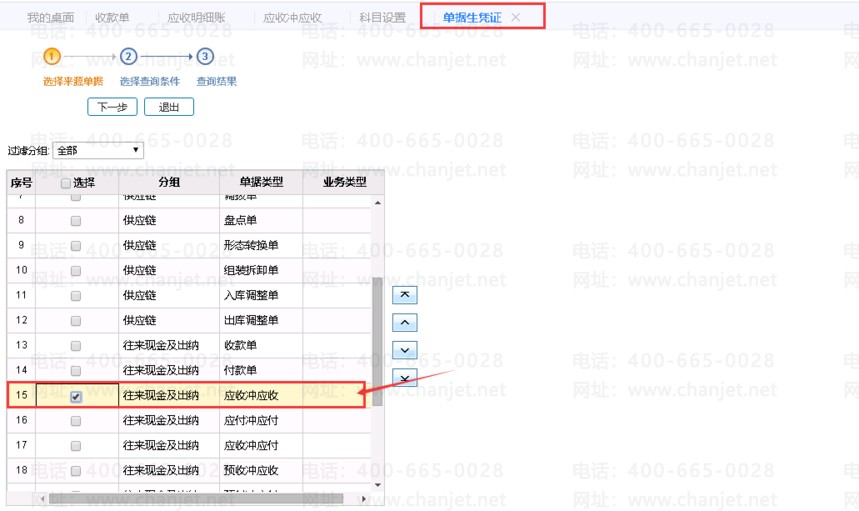Check row 16 应付冲应付 checkbox

pos(76,421)
